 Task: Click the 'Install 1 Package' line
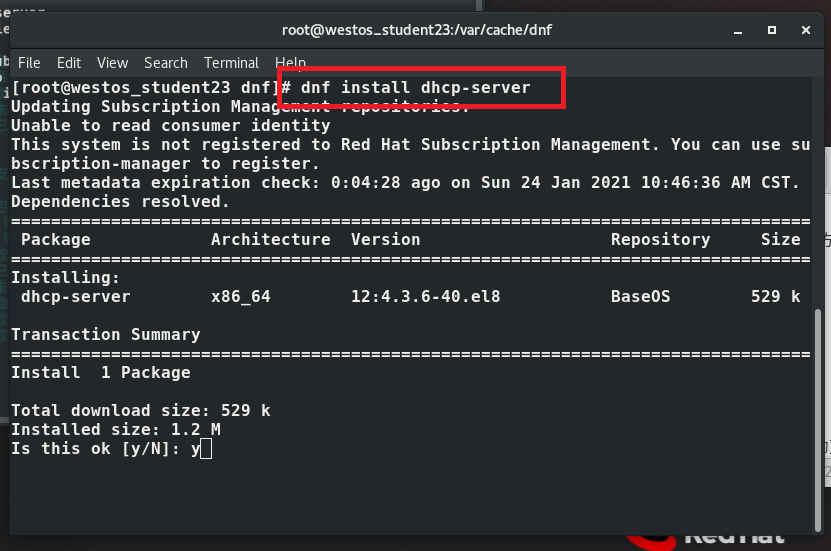101,372
